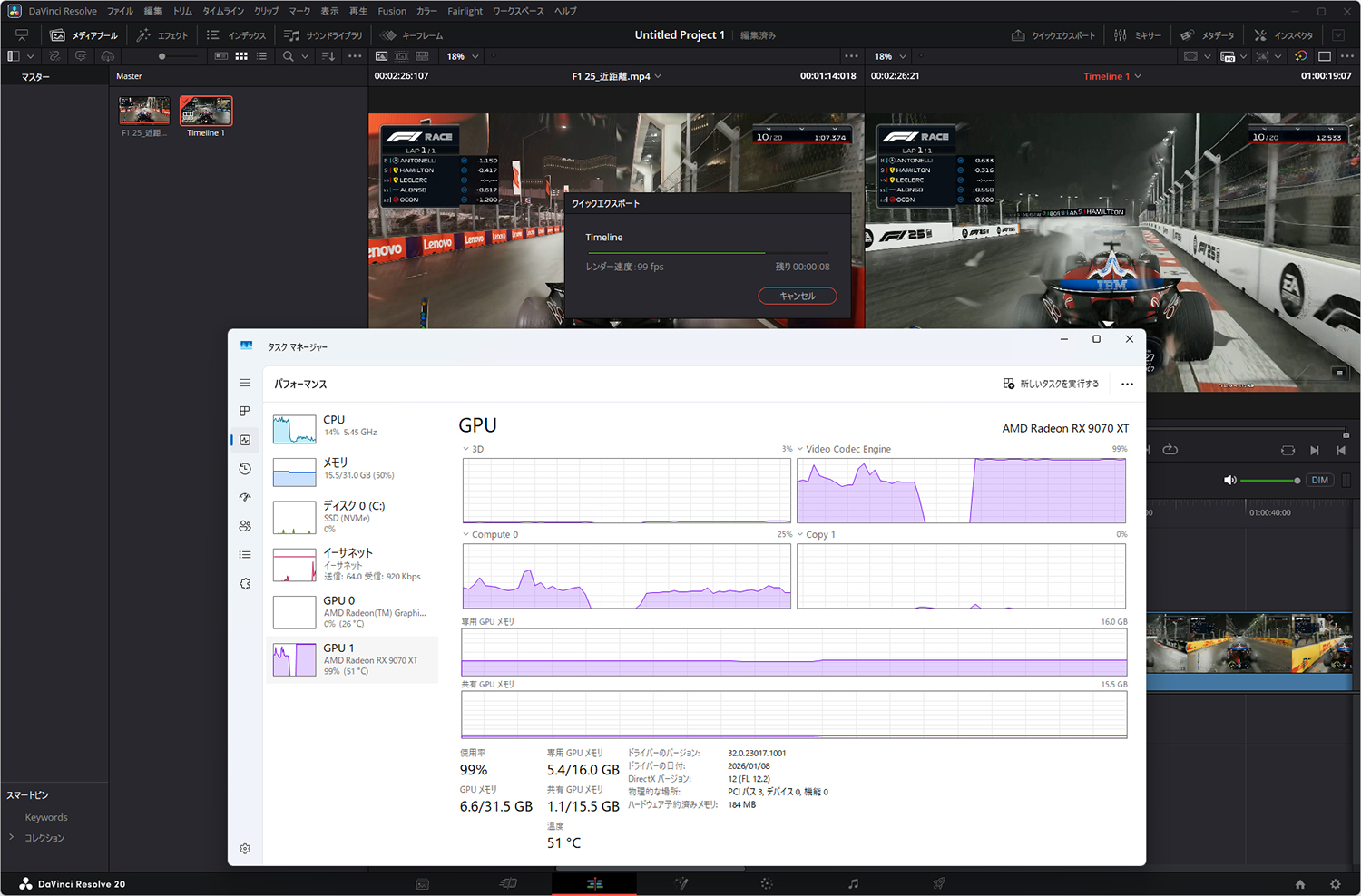Select the Timeline 1 thumbnail in media pool
The width and height of the screenshot is (1361, 896).
click(206, 112)
